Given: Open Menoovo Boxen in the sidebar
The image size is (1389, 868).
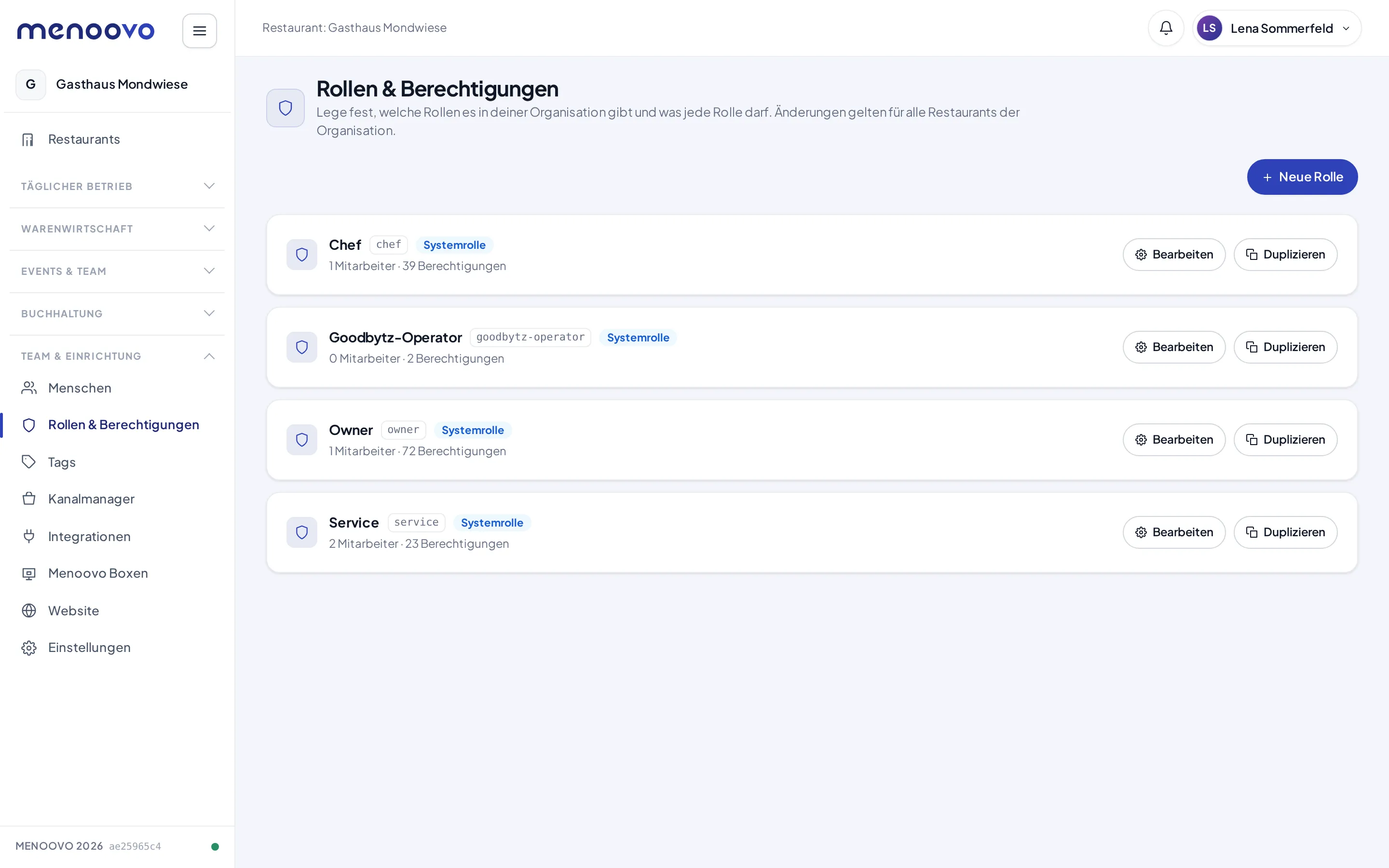Looking at the screenshot, I should (117, 573).
